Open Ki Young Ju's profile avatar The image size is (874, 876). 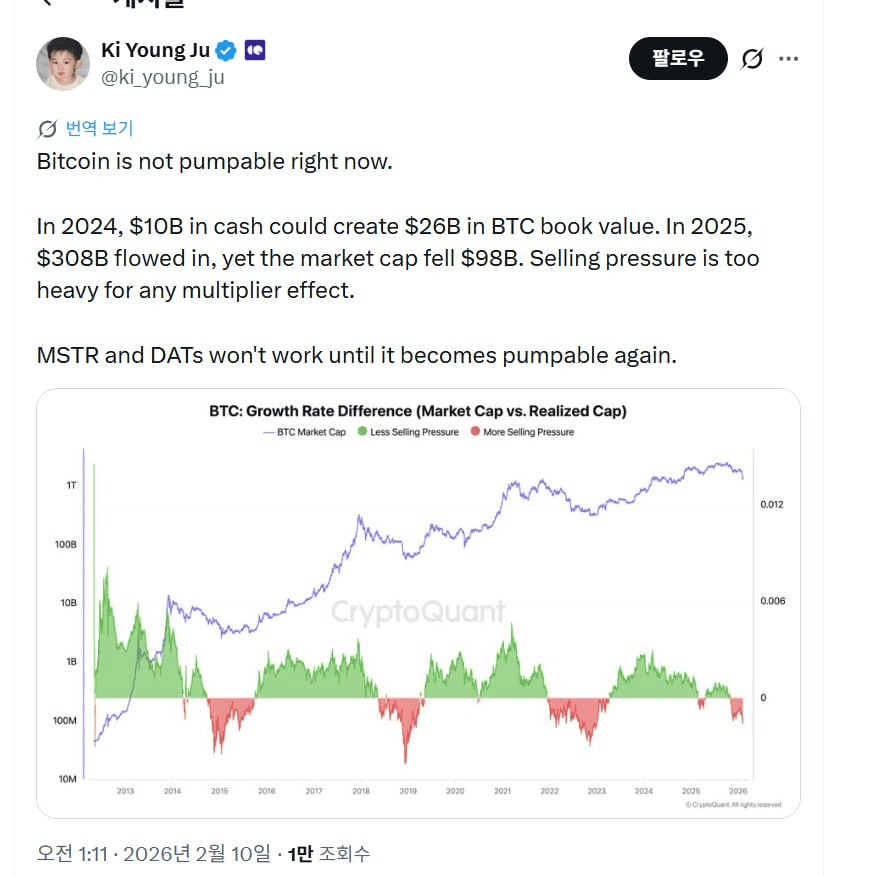point(63,63)
